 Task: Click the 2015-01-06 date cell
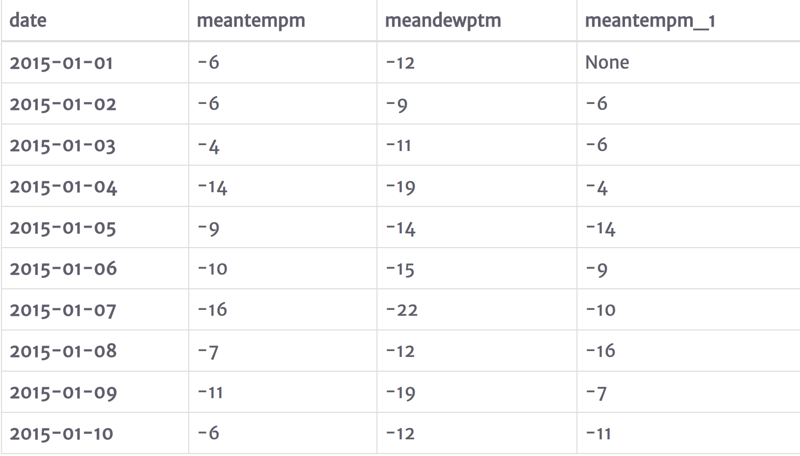click(x=62, y=268)
